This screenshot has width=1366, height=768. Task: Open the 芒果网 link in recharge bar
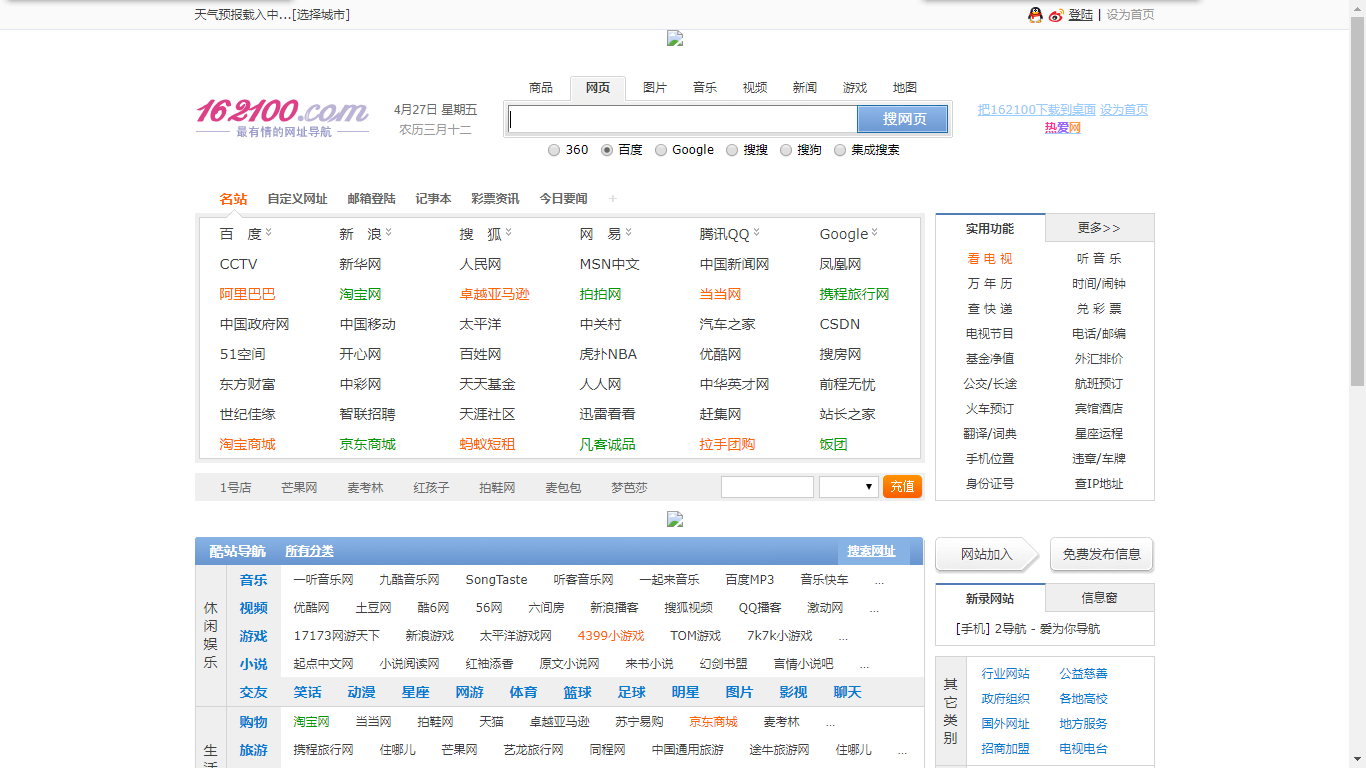point(299,488)
